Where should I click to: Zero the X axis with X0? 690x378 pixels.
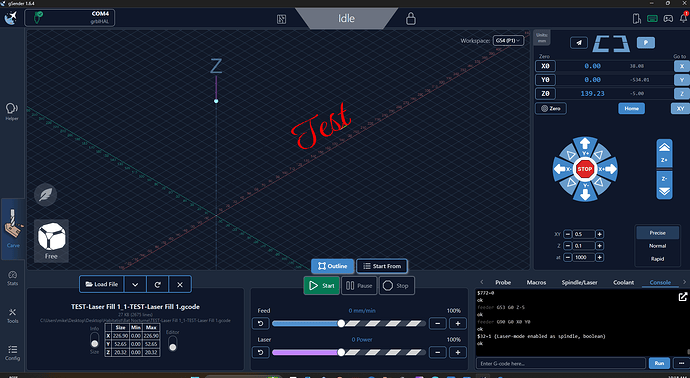tap(546, 66)
